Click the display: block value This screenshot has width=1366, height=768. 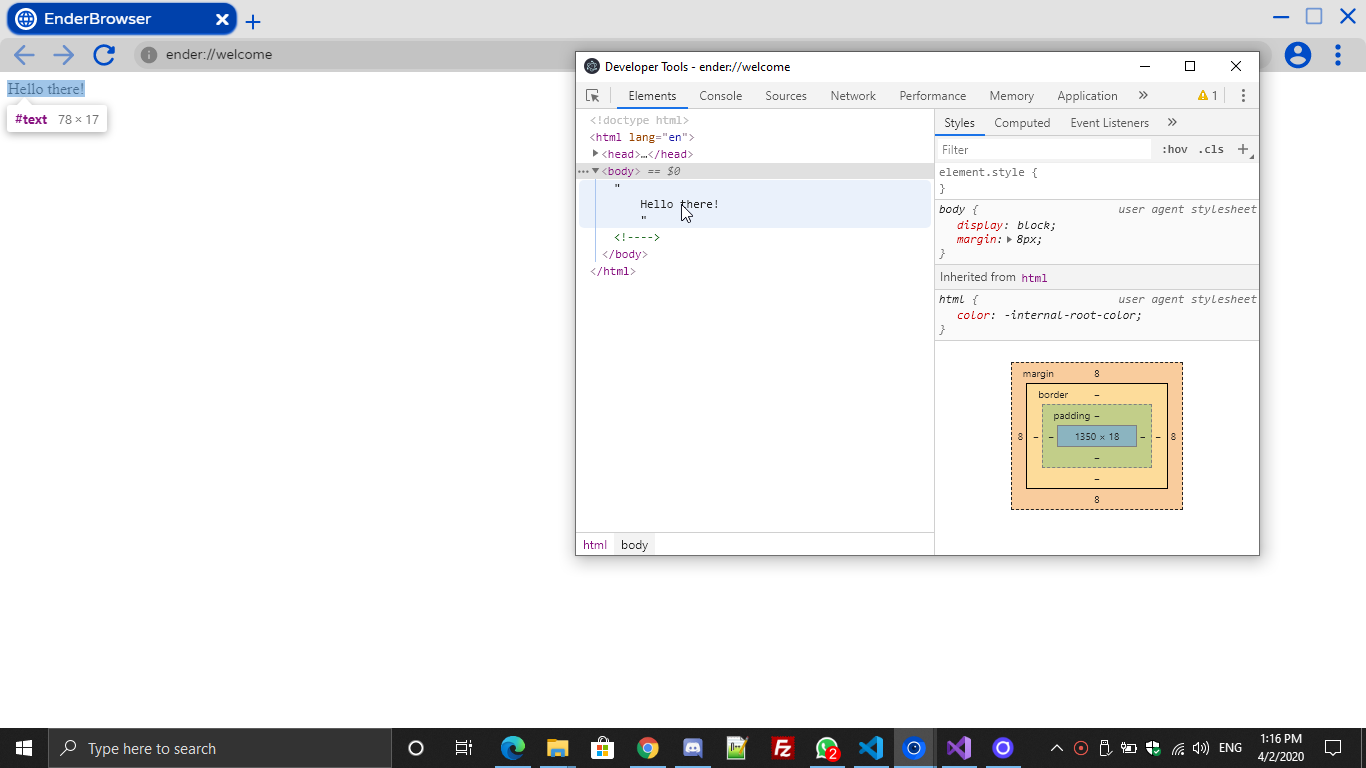pos(1036,225)
